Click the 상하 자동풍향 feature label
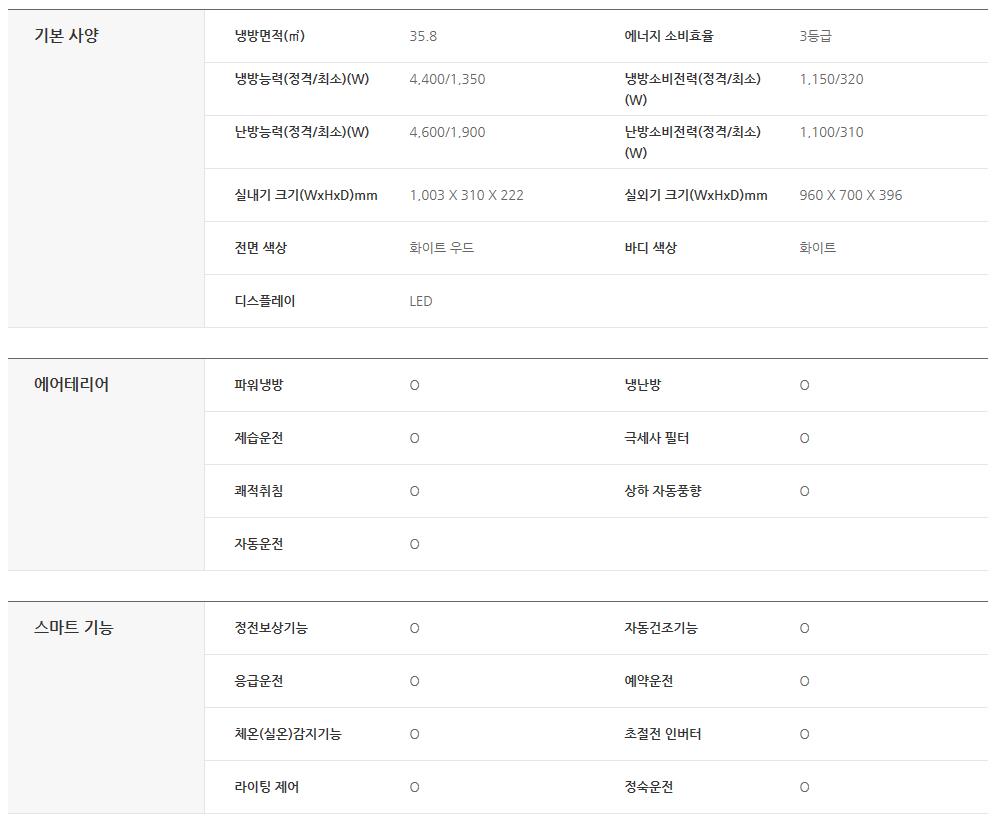The width and height of the screenshot is (1002, 832). [x=663, y=491]
